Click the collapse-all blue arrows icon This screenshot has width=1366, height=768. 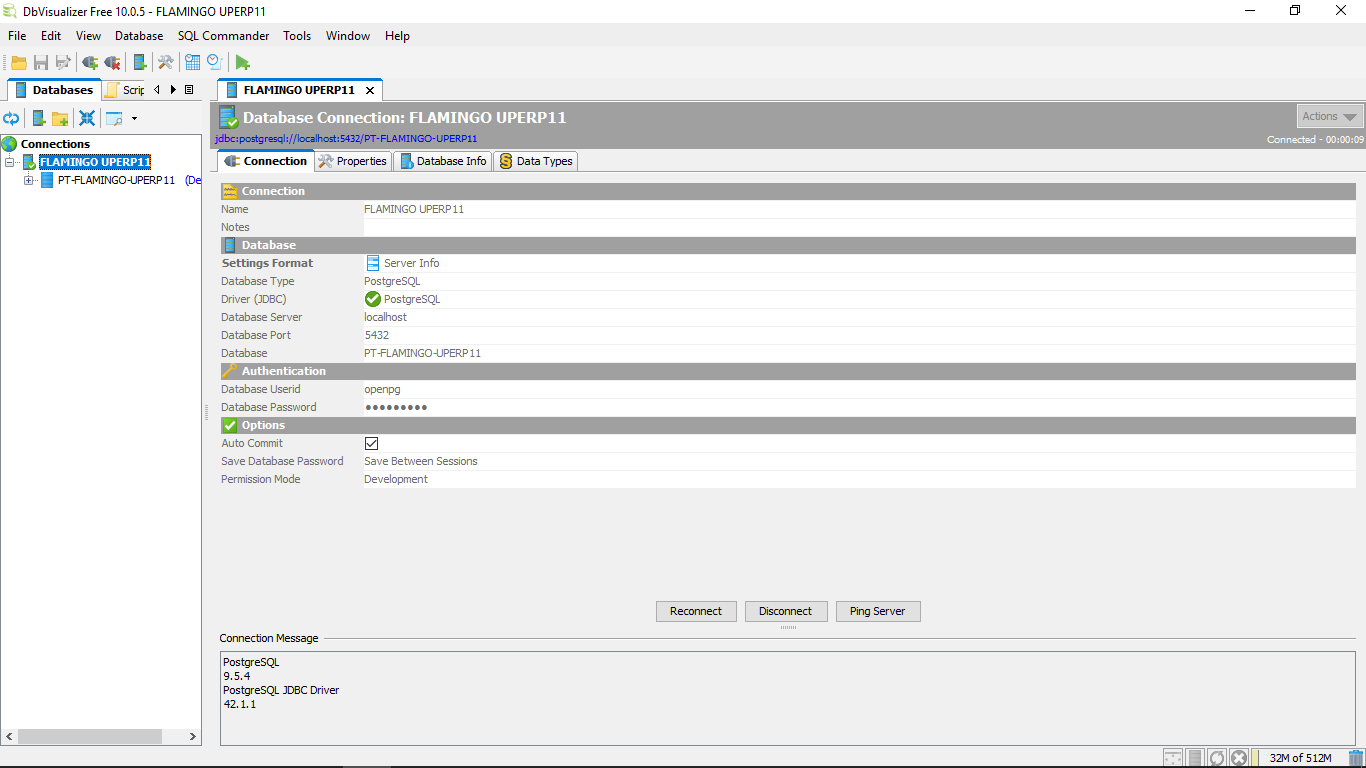coord(87,118)
